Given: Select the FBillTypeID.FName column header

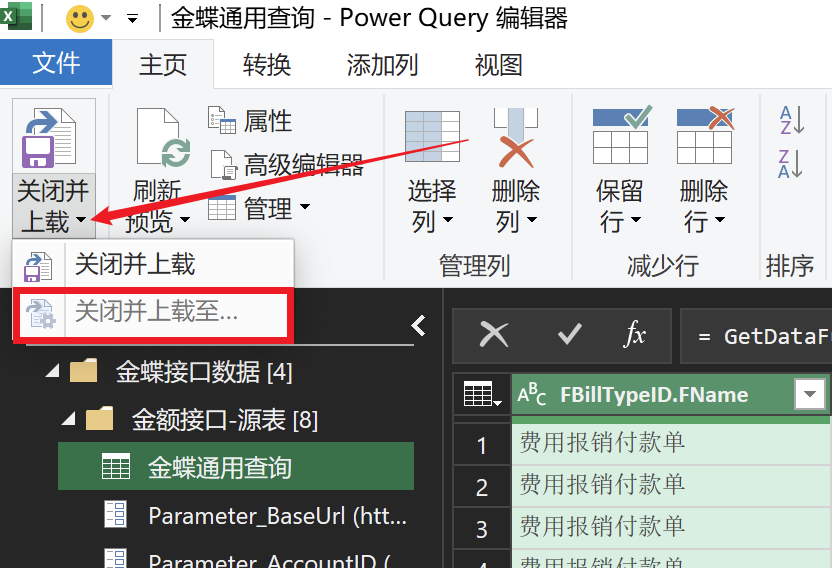Looking at the screenshot, I should click(x=654, y=394).
